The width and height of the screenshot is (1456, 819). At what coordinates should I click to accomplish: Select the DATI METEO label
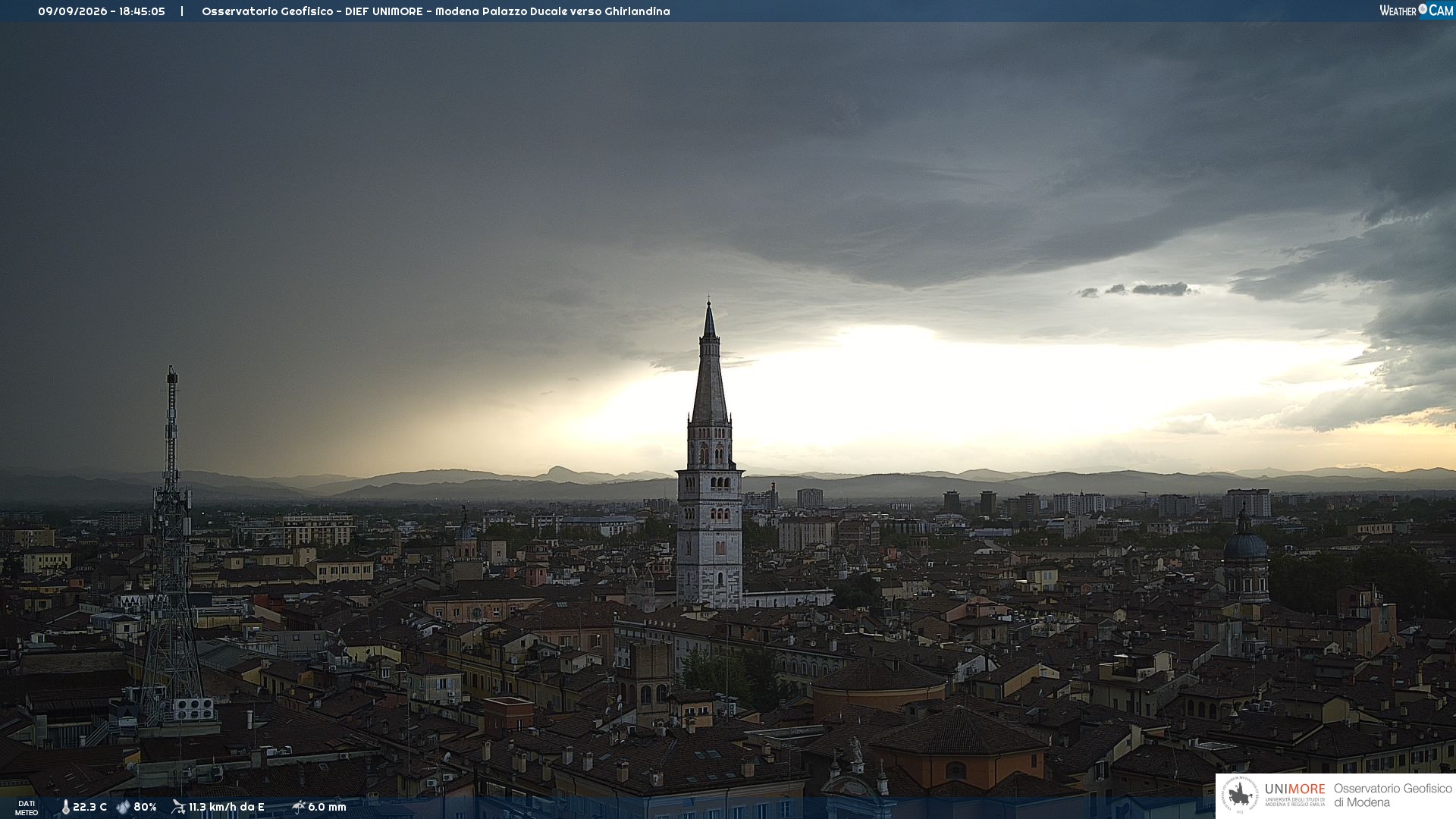27,808
